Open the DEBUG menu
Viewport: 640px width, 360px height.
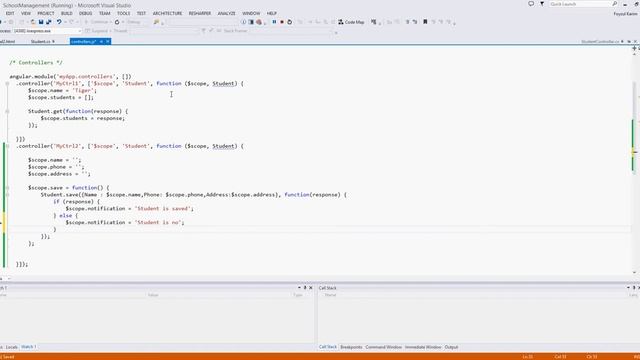85,13
